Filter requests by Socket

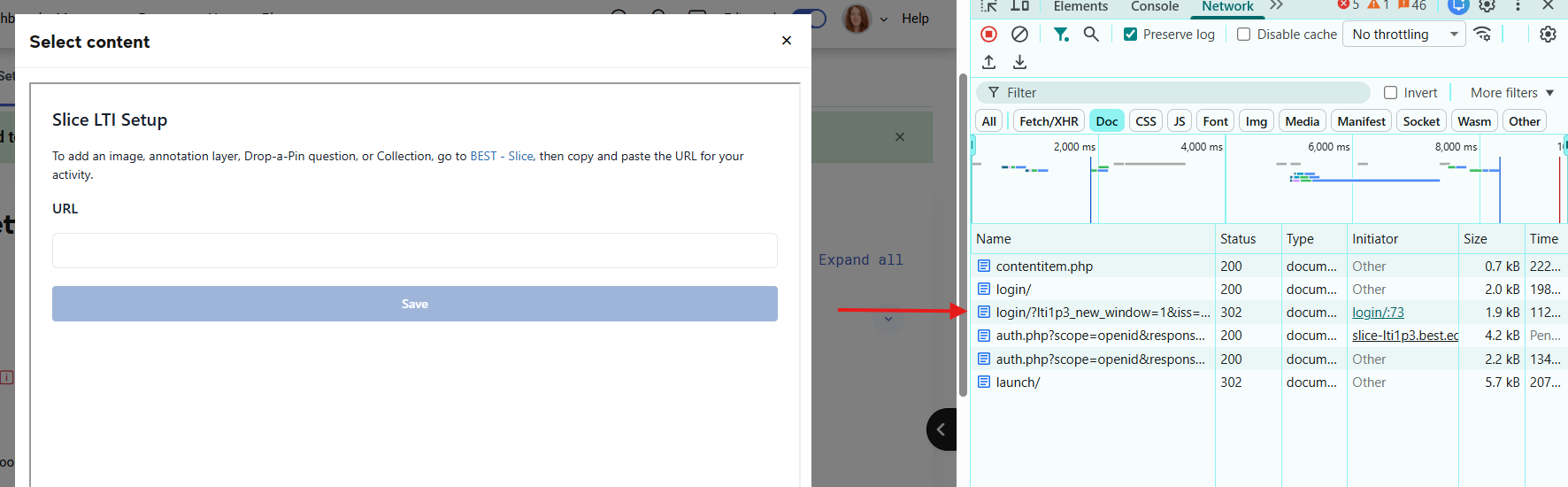[1421, 121]
